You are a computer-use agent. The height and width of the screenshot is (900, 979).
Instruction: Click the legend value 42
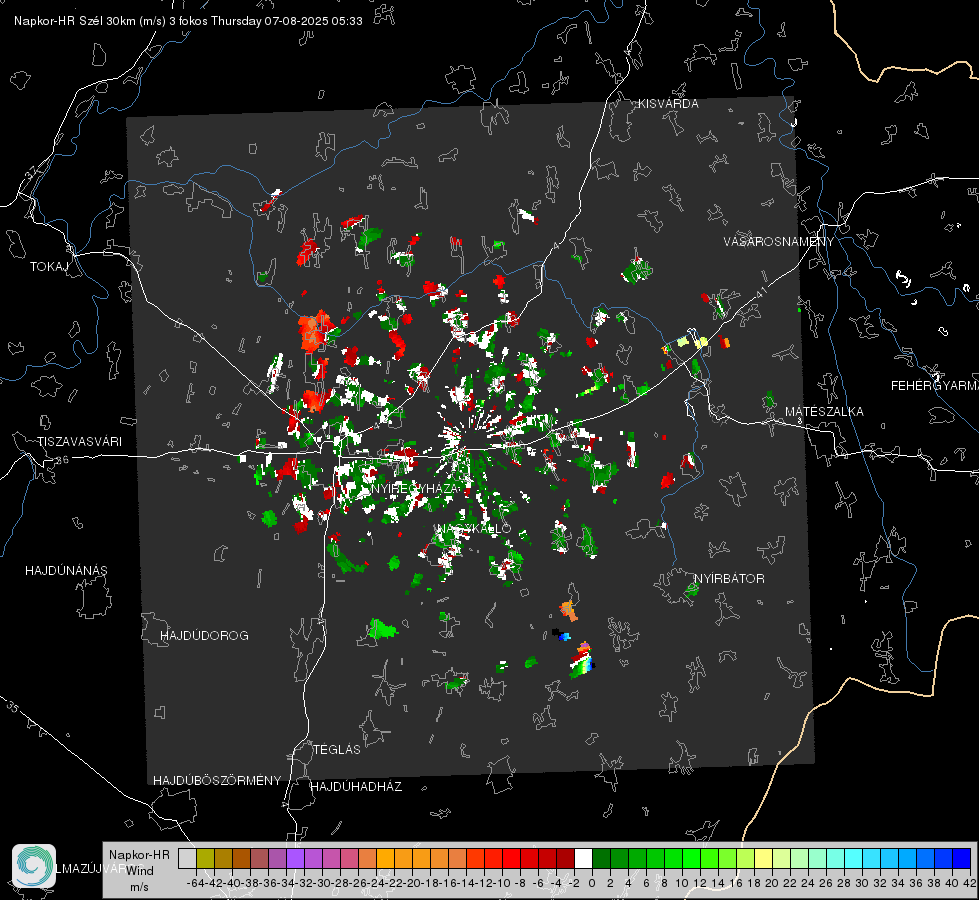(970, 883)
